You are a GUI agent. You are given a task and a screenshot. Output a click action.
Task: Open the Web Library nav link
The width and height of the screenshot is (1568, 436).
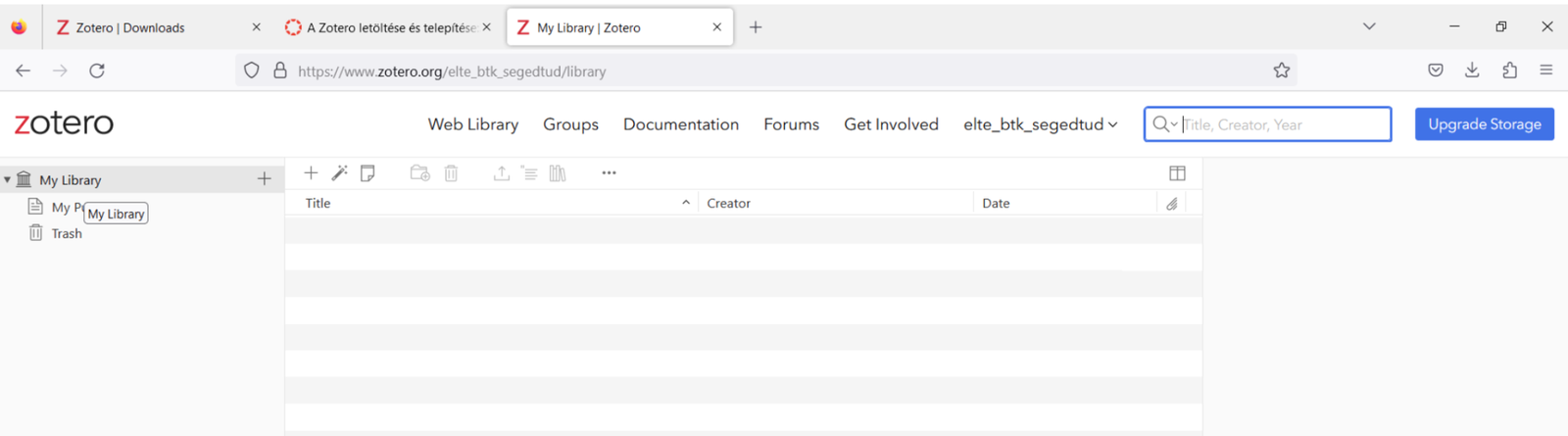tap(473, 124)
